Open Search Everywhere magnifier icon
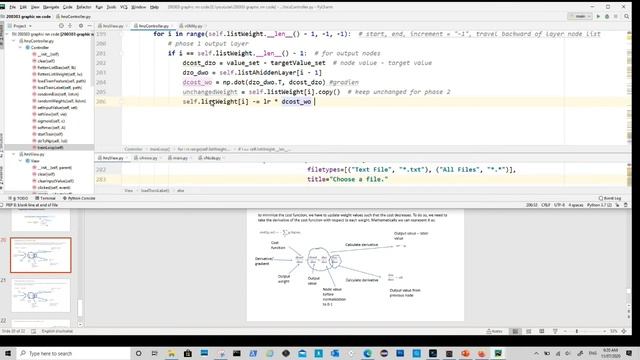 [x=627, y=16]
